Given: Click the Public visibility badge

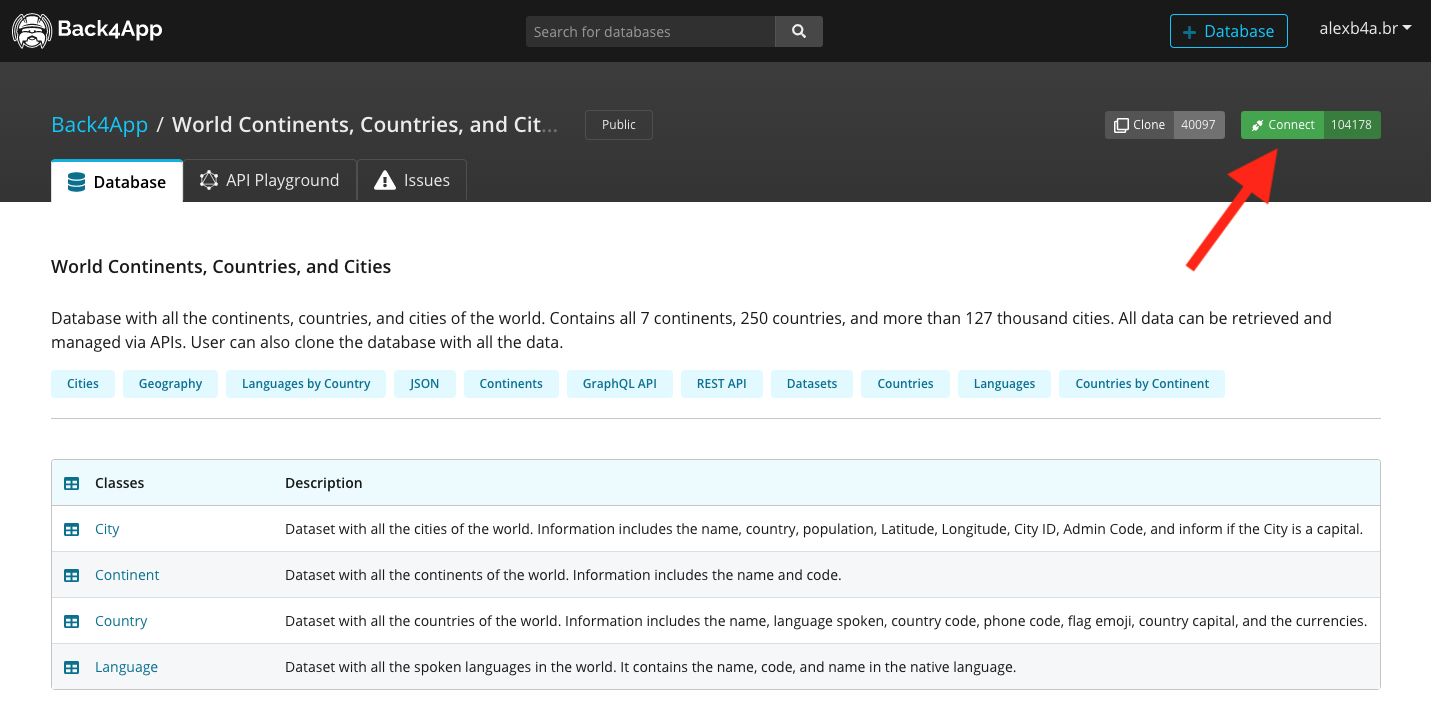Looking at the screenshot, I should tap(619, 125).
